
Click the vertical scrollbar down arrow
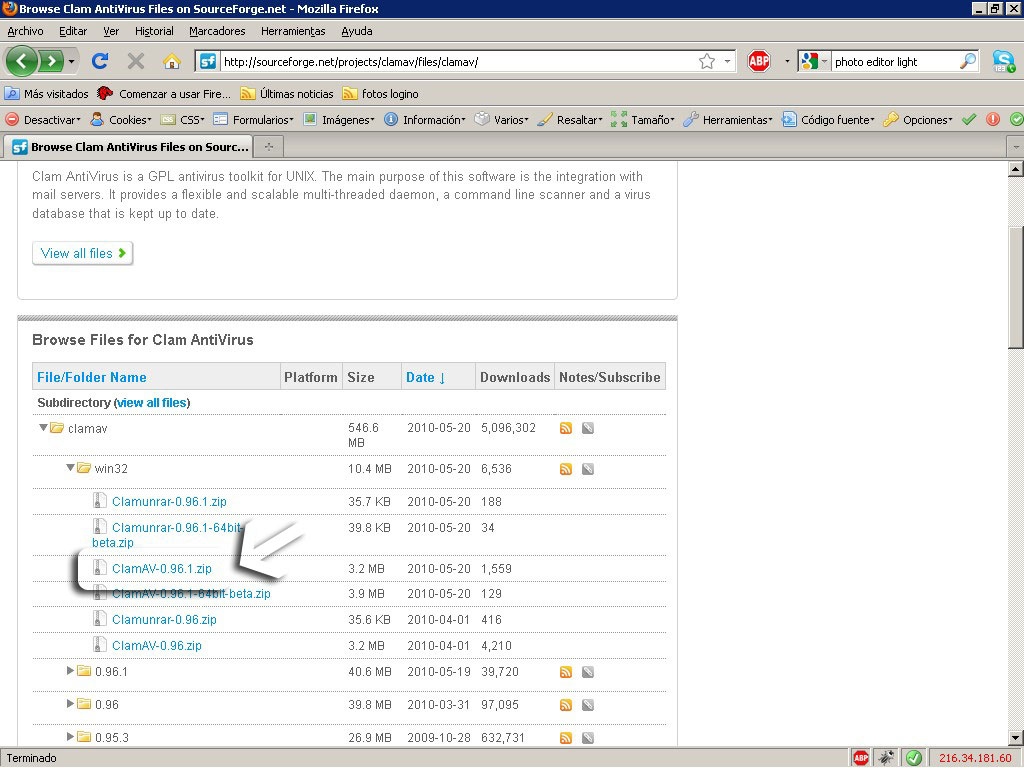click(1016, 738)
